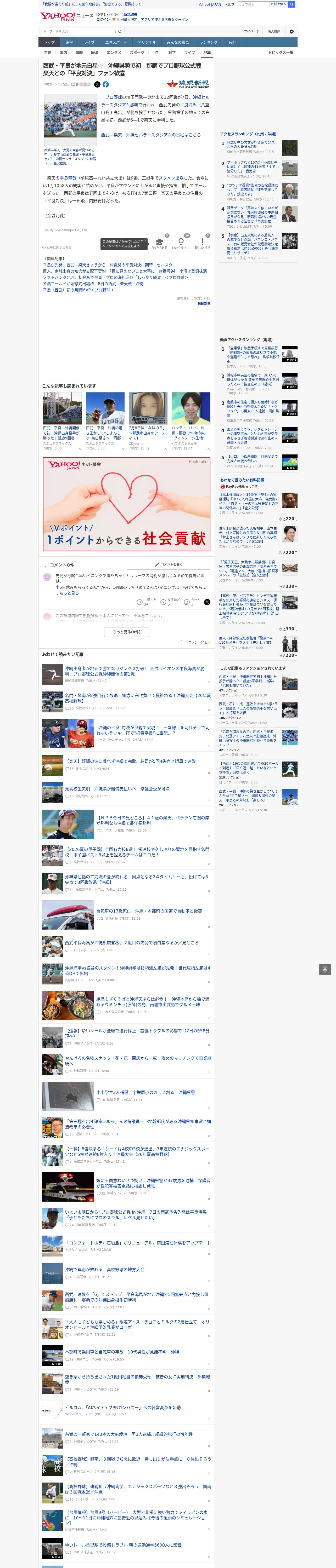
Task: Click the ヘルプ link in top bar
Action: tap(229, 4)
